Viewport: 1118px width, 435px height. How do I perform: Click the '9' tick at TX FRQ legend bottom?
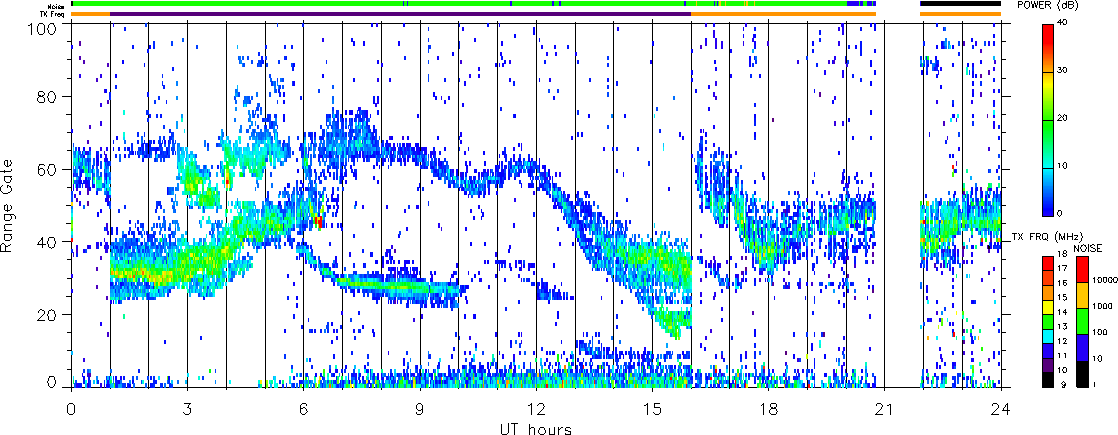[1065, 384]
